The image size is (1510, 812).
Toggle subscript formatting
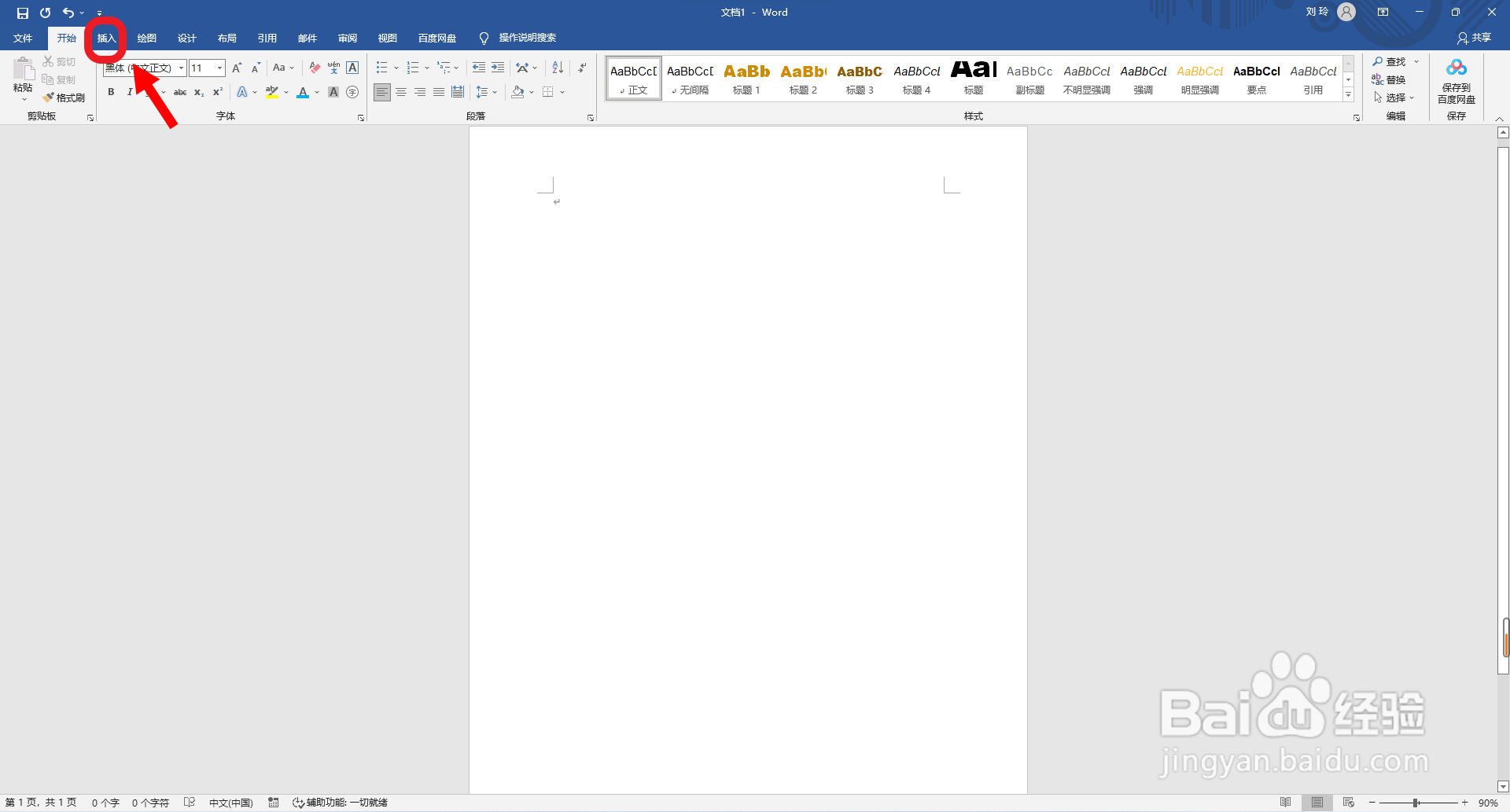(x=199, y=92)
